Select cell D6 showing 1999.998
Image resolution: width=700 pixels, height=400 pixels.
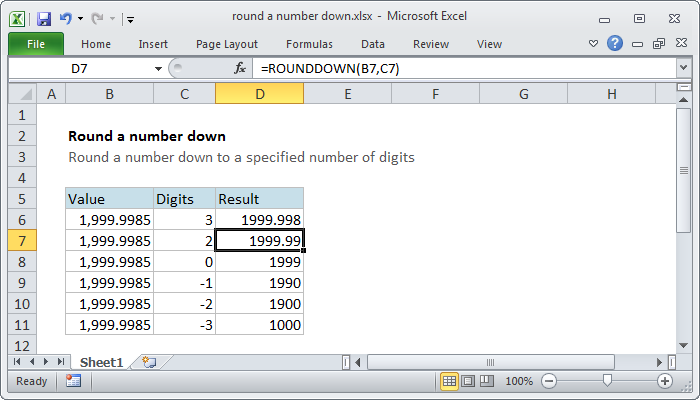click(x=259, y=219)
